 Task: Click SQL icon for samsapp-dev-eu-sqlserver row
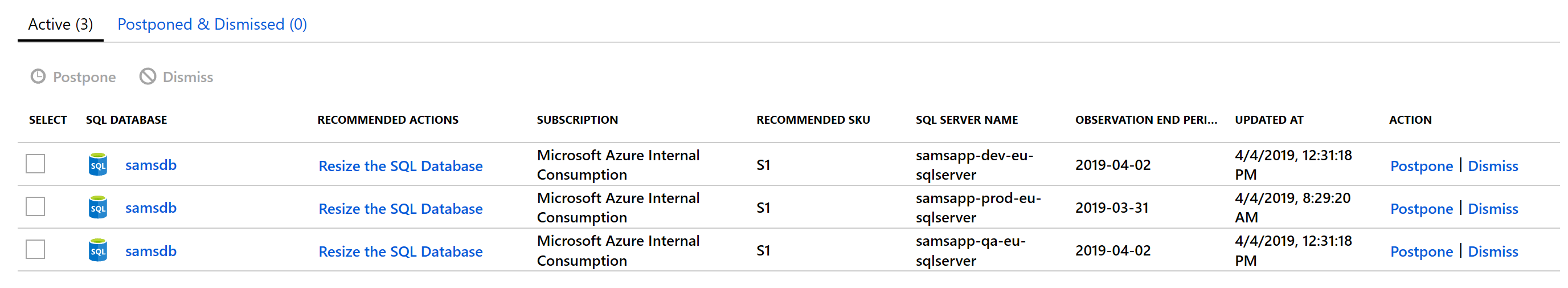pyautogui.click(x=98, y=165)
